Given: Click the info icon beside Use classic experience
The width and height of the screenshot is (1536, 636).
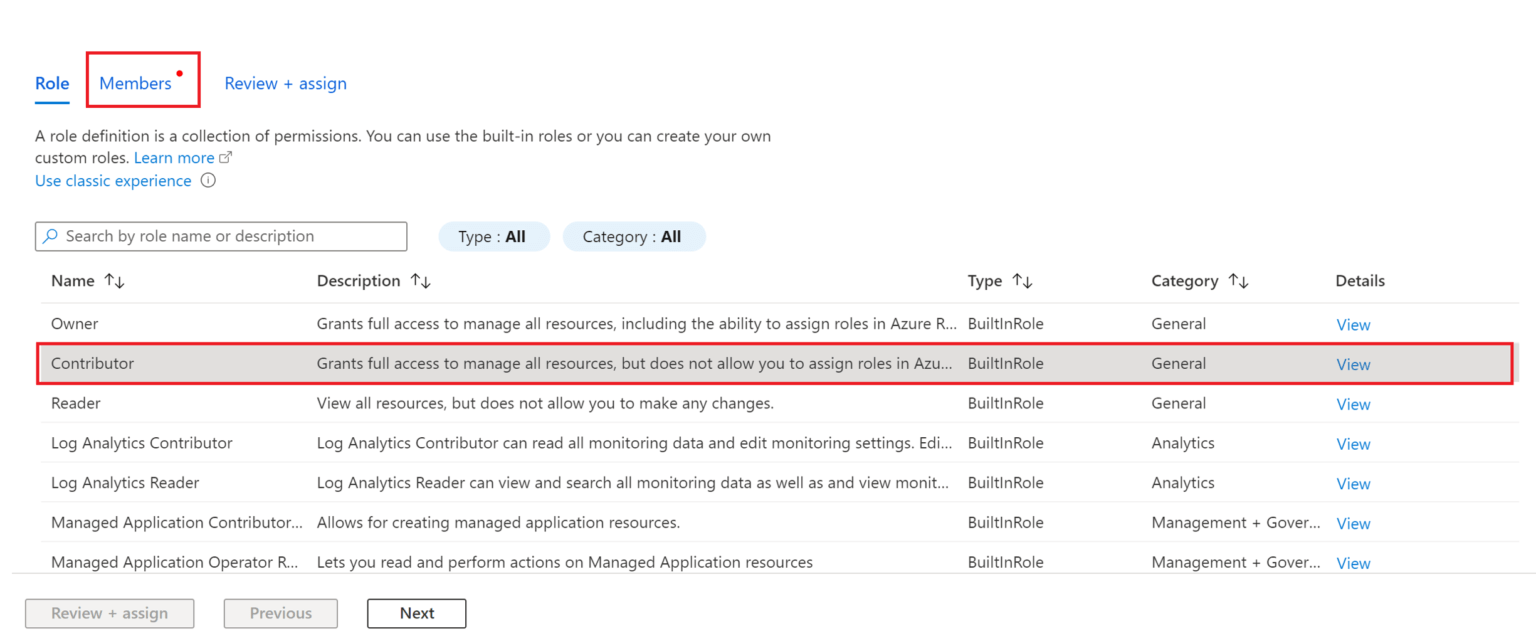Looking at the screenshot, I should pos(208,181).
